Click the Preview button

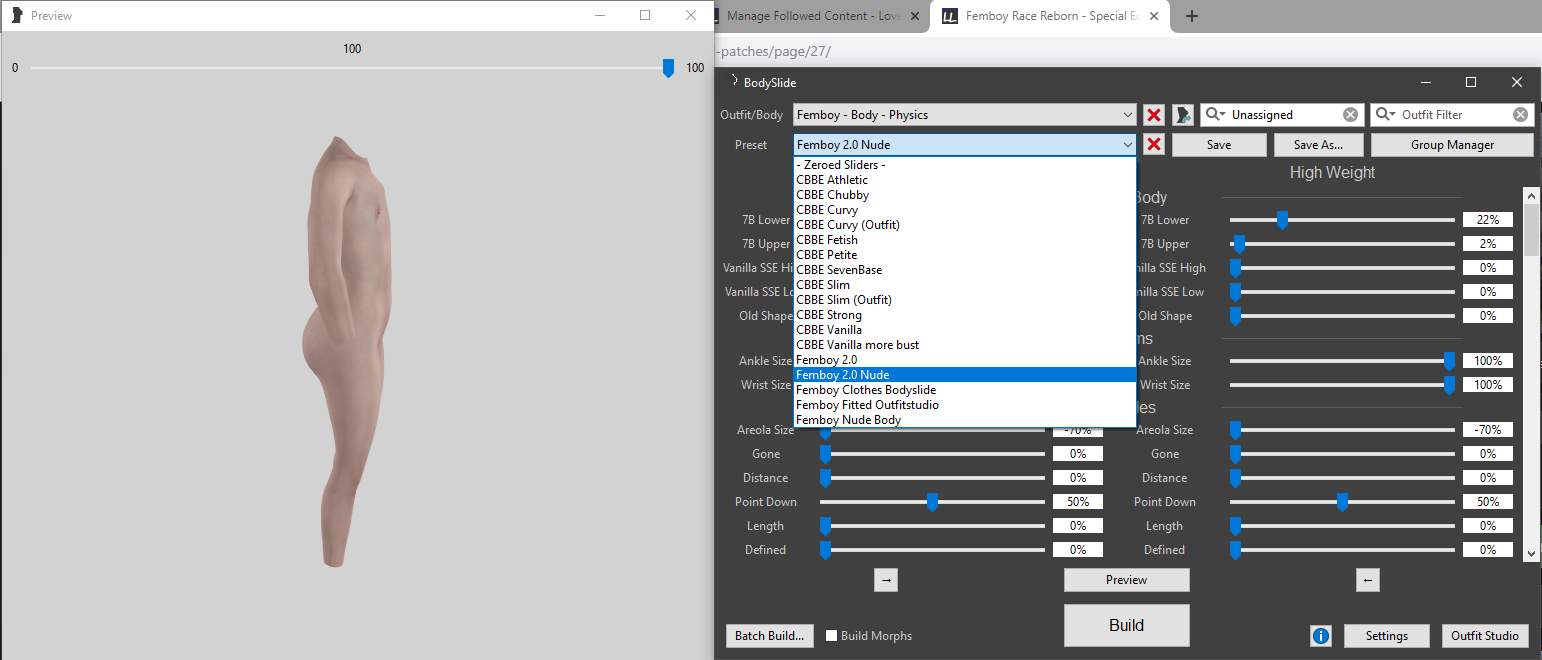[1127, 580]
